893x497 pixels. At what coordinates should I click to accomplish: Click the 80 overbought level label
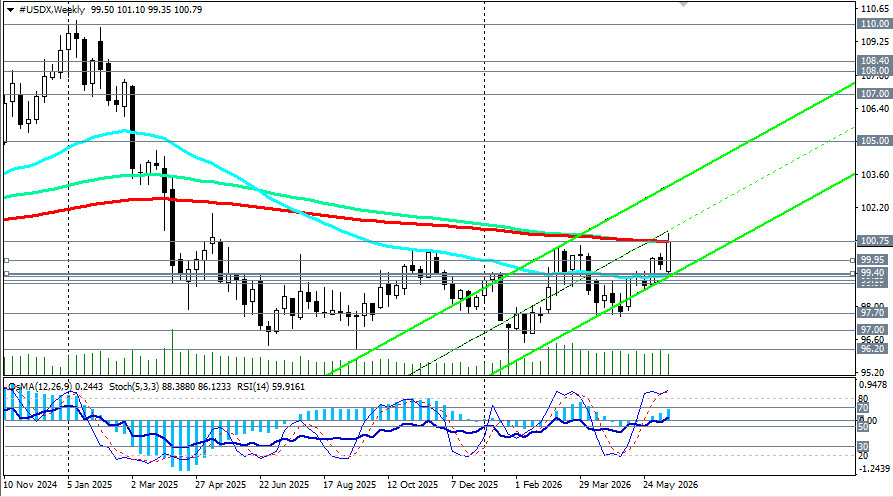pos(862,399)
